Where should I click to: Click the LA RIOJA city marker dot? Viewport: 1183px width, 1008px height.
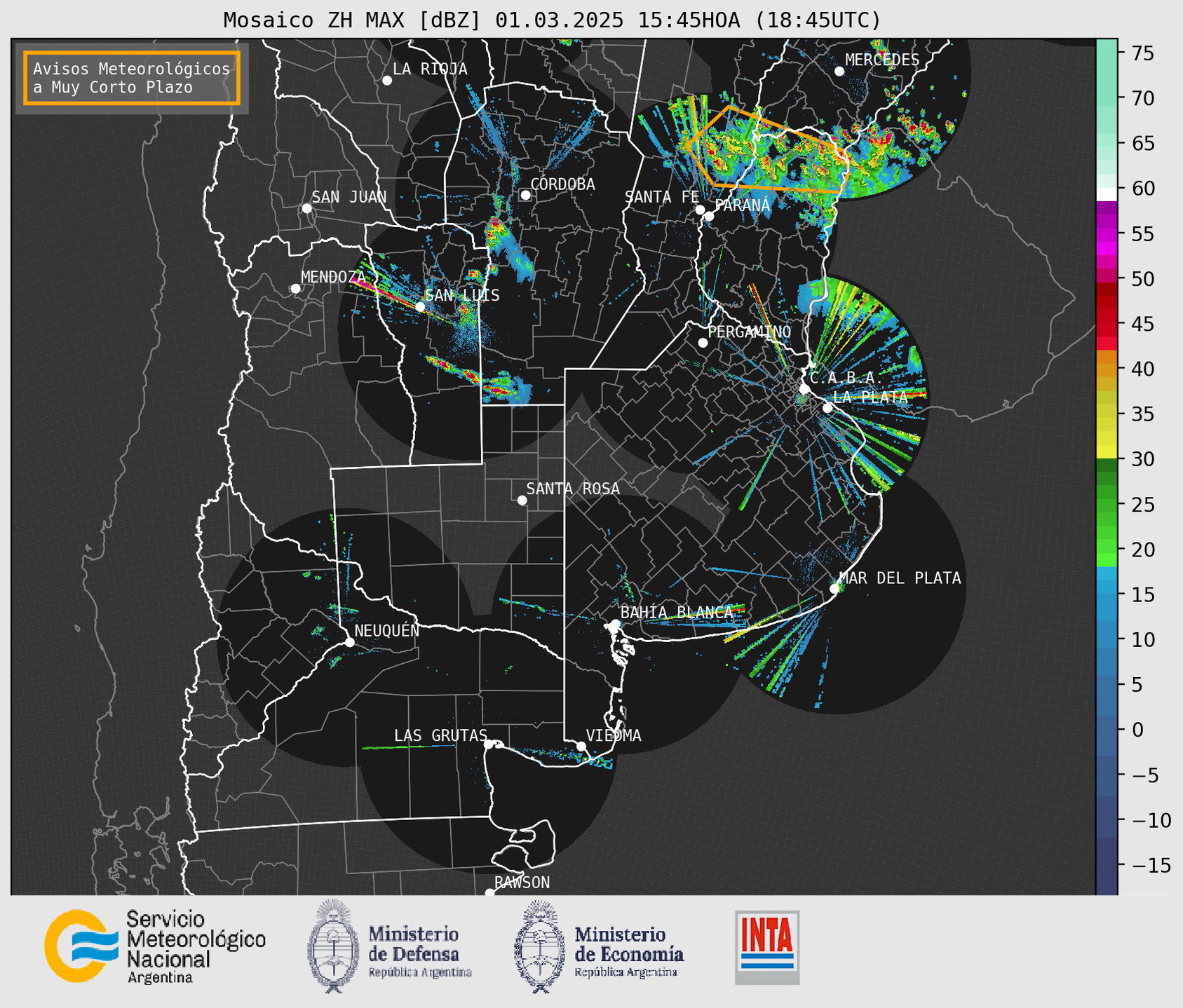coord(387,81)
